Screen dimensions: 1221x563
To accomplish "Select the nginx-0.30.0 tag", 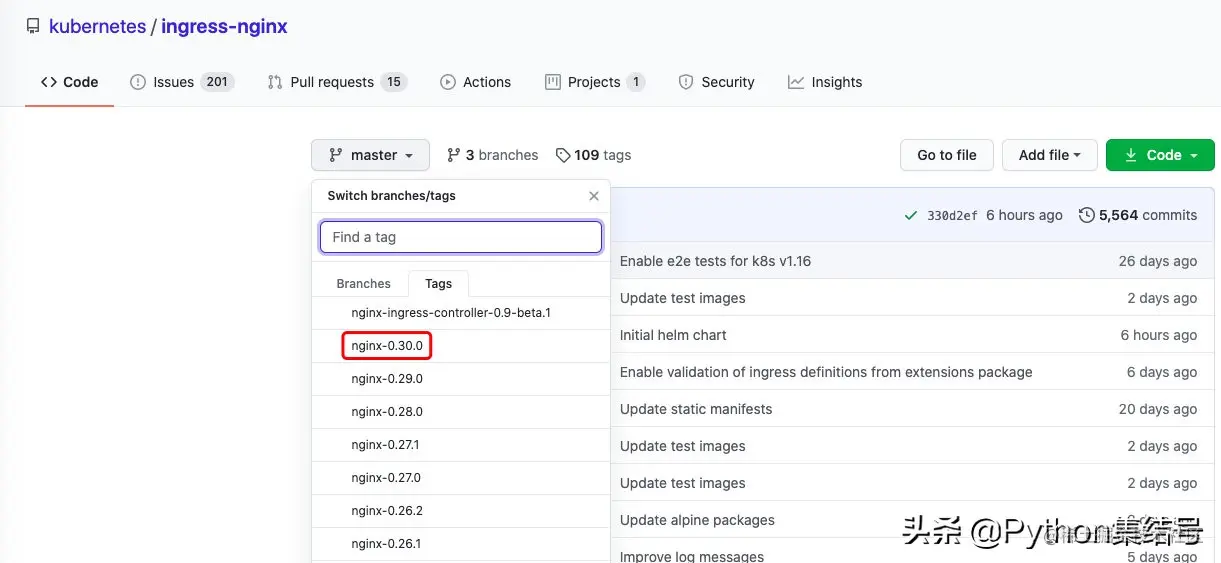I will 387,346.
